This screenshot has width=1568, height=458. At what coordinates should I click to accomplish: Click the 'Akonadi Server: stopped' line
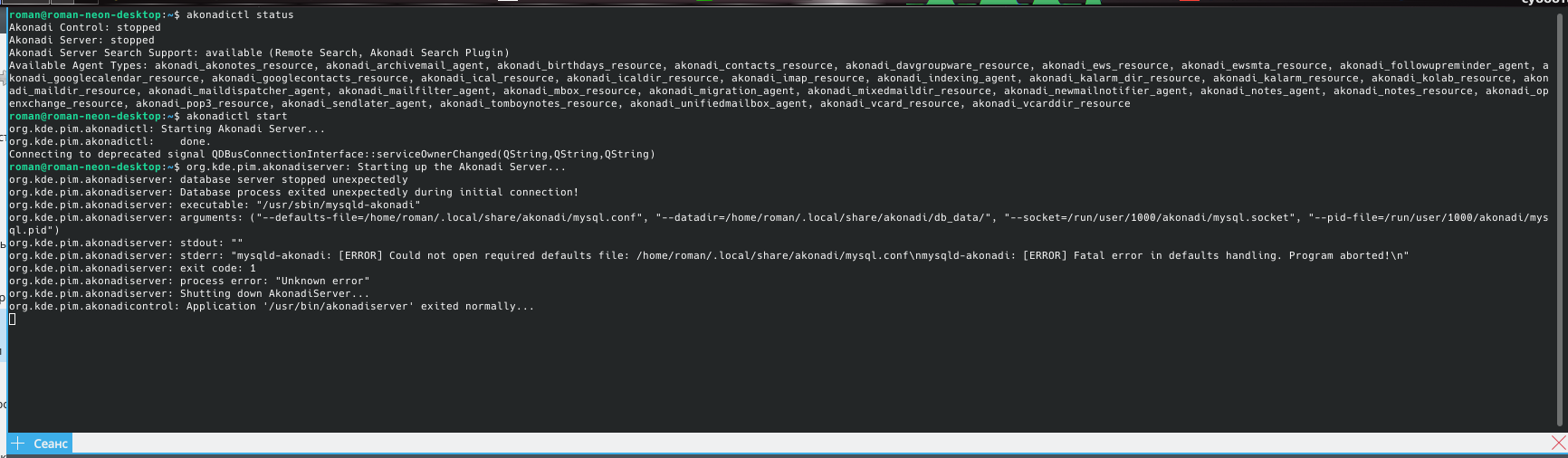point(81,41)
